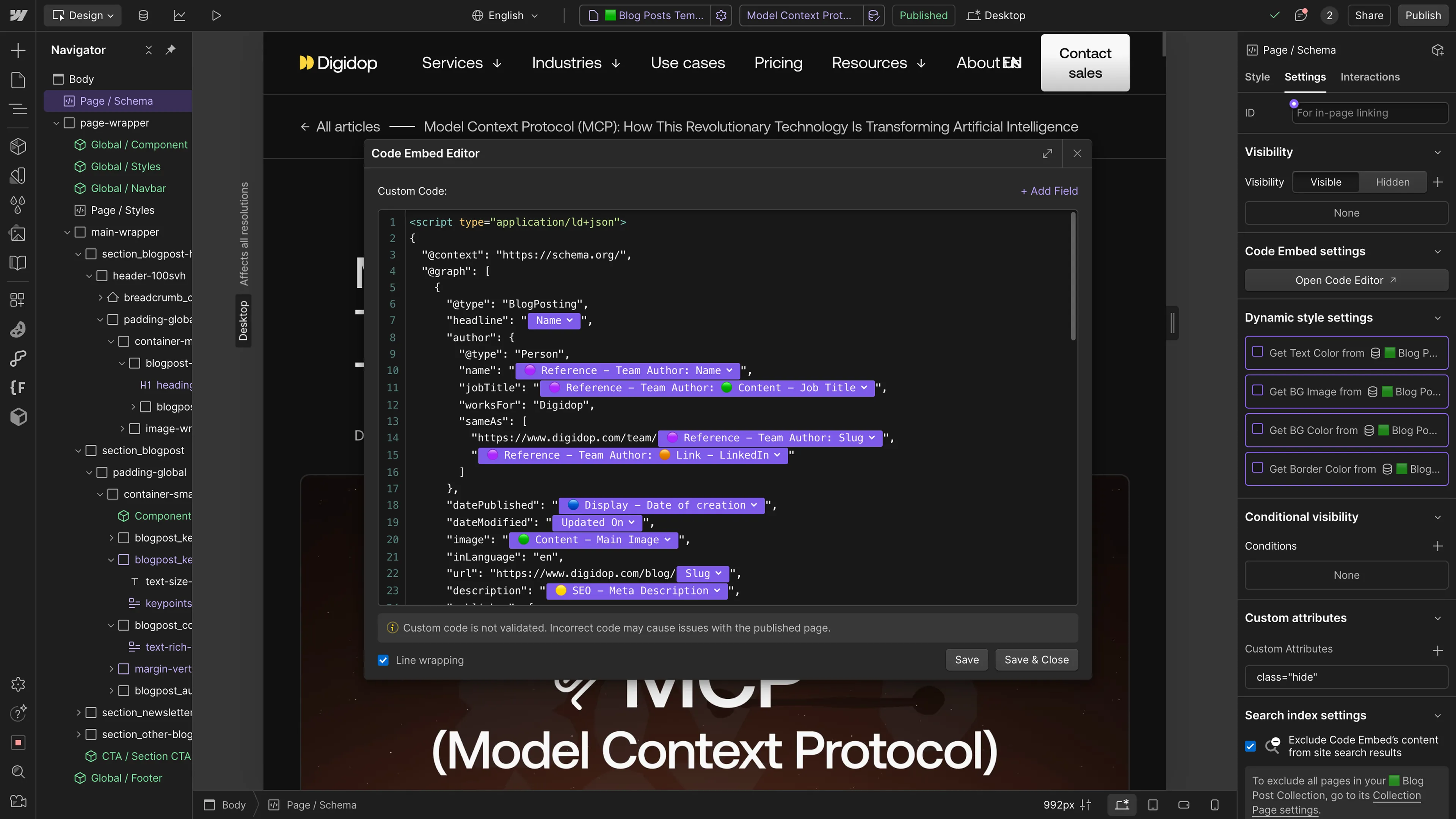Open the Components cube icon in sidebar

click(x=18, y=146)
